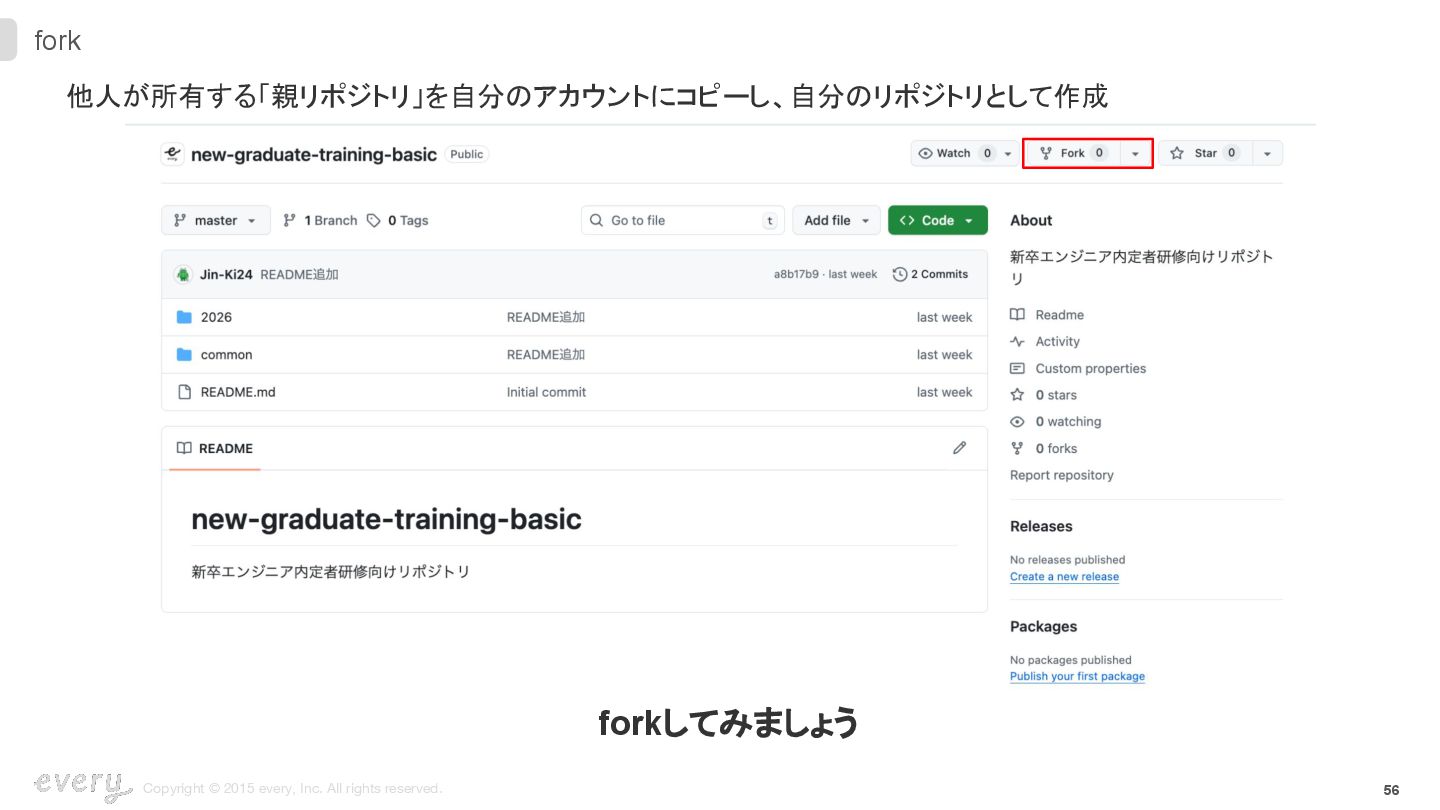Click the star icon beside 0 stars

[x=1017, y=395]
